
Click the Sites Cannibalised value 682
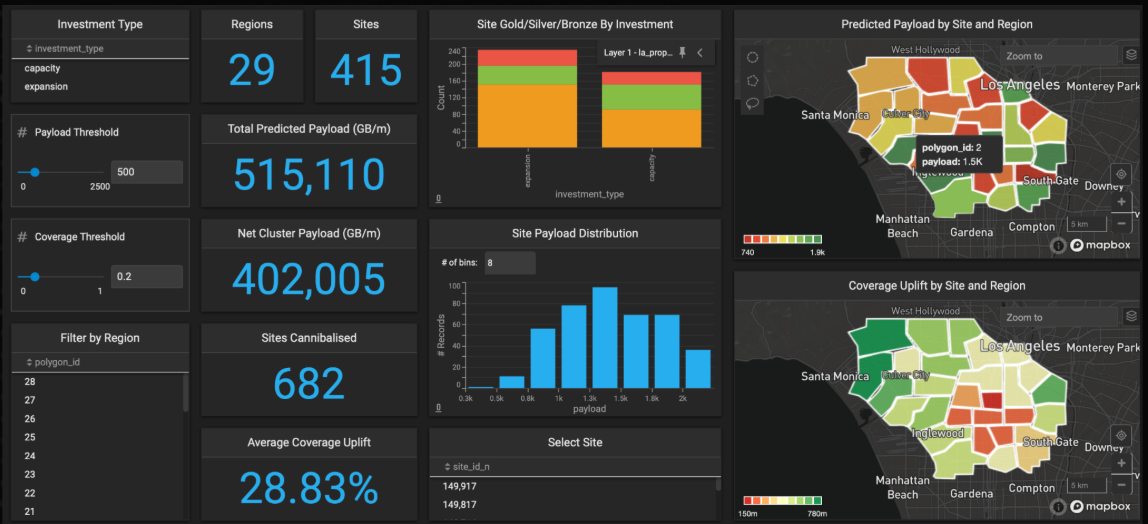(309, 383)
